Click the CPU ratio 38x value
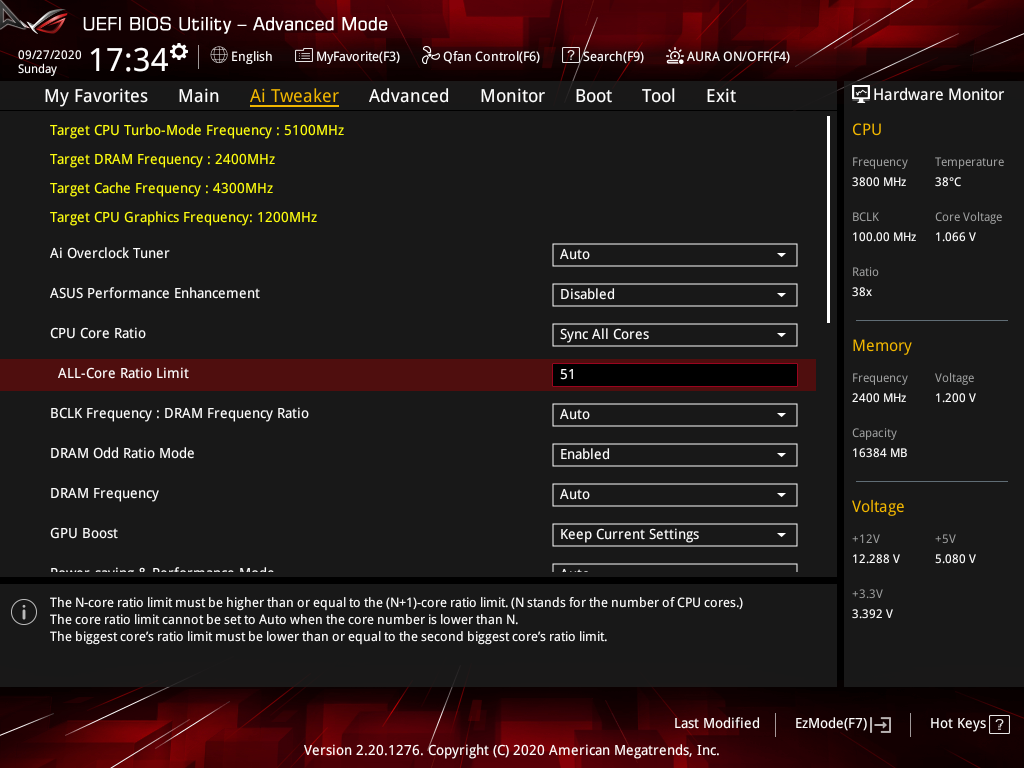 tap(862, 292)
